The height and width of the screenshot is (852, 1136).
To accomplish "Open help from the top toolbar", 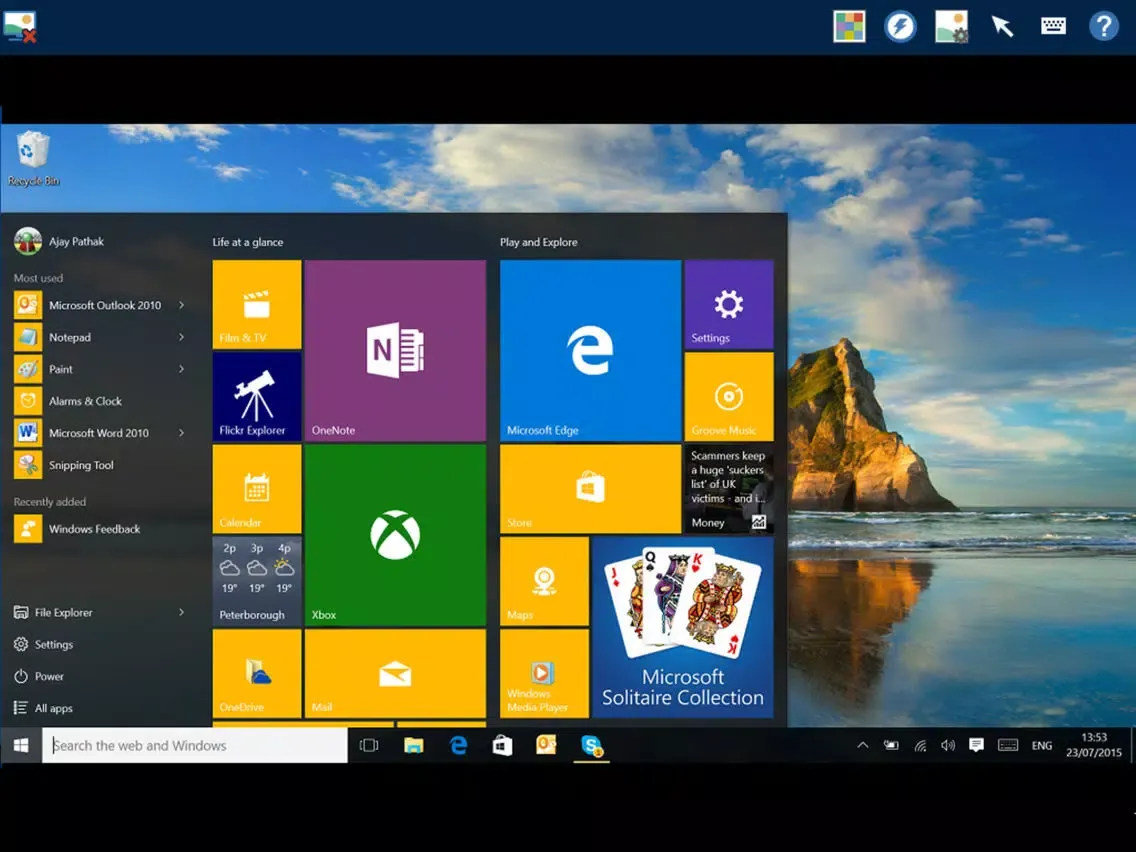I will pos(1103,27).
